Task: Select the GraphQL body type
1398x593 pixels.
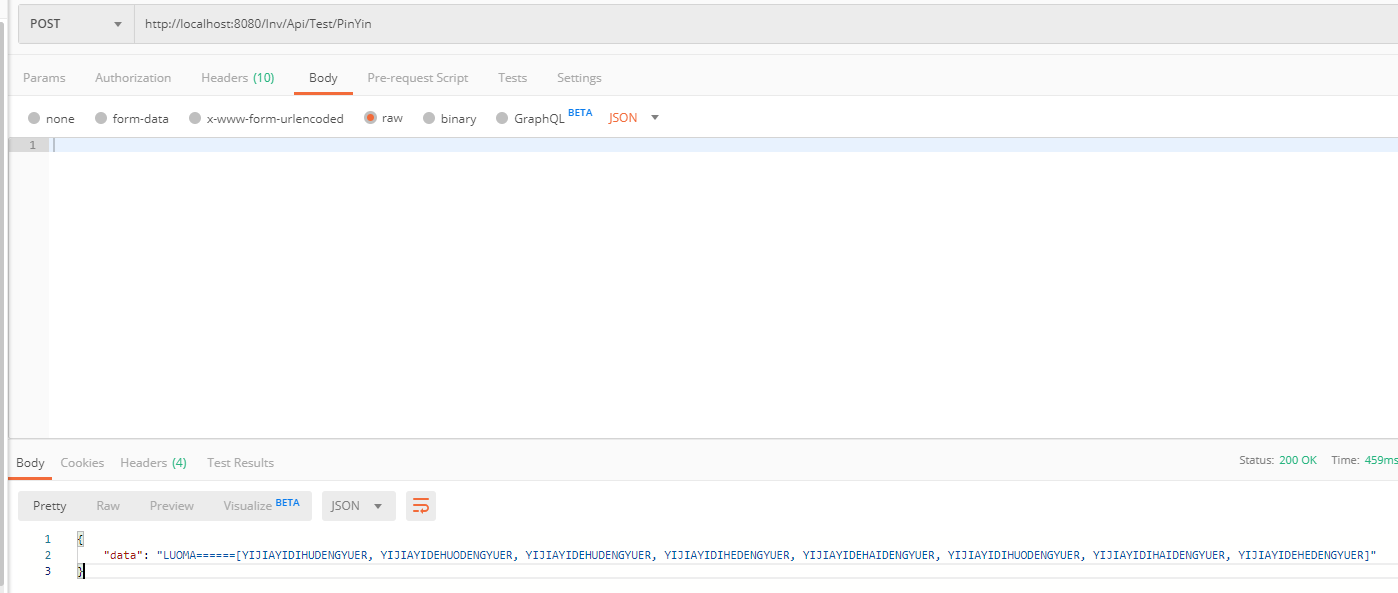Action: [544, 117]
